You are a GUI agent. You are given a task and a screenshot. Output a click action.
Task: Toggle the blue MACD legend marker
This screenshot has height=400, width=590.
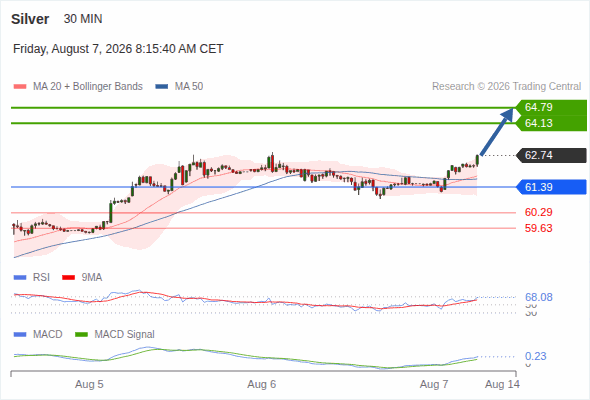click(20, 335)
